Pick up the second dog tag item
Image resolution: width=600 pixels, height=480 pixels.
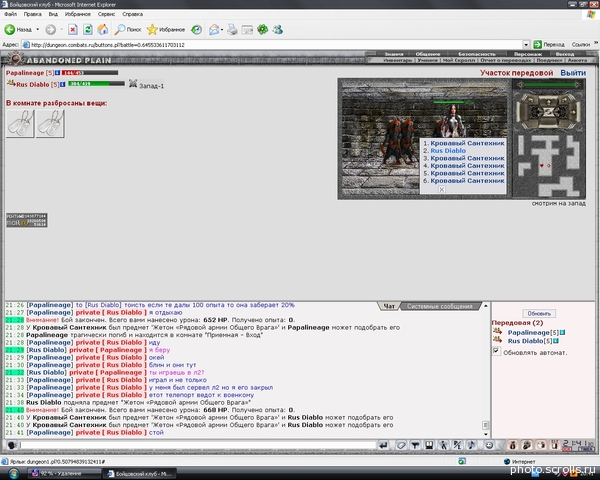(x=50, y=123)
